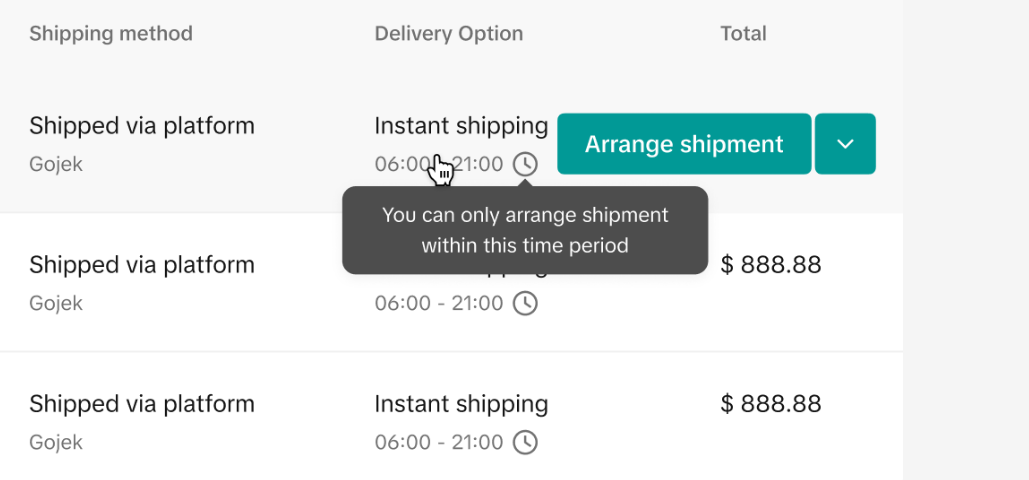Click the clock icon in the third row
Viewport: 1029px width, 480px height.
click(525, 442)
